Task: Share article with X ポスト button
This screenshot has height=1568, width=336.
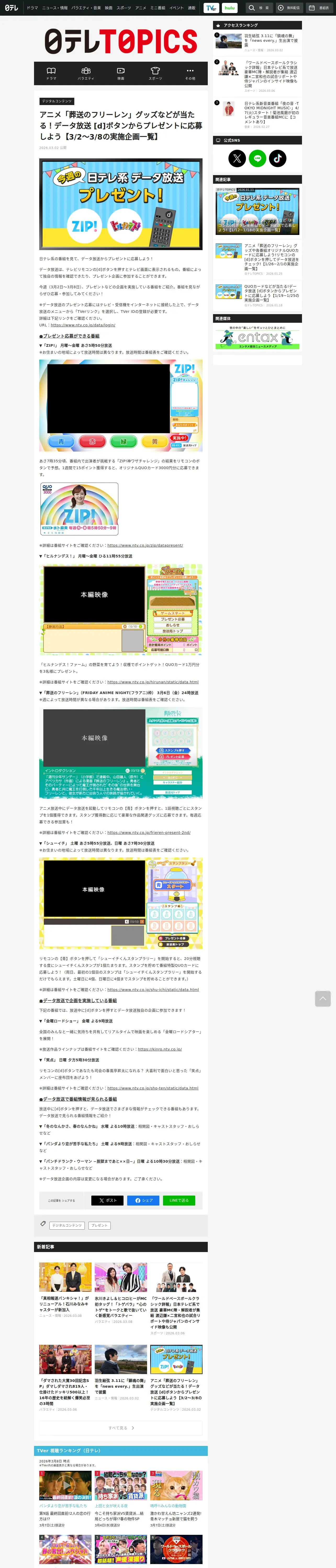Action: 107,1200
